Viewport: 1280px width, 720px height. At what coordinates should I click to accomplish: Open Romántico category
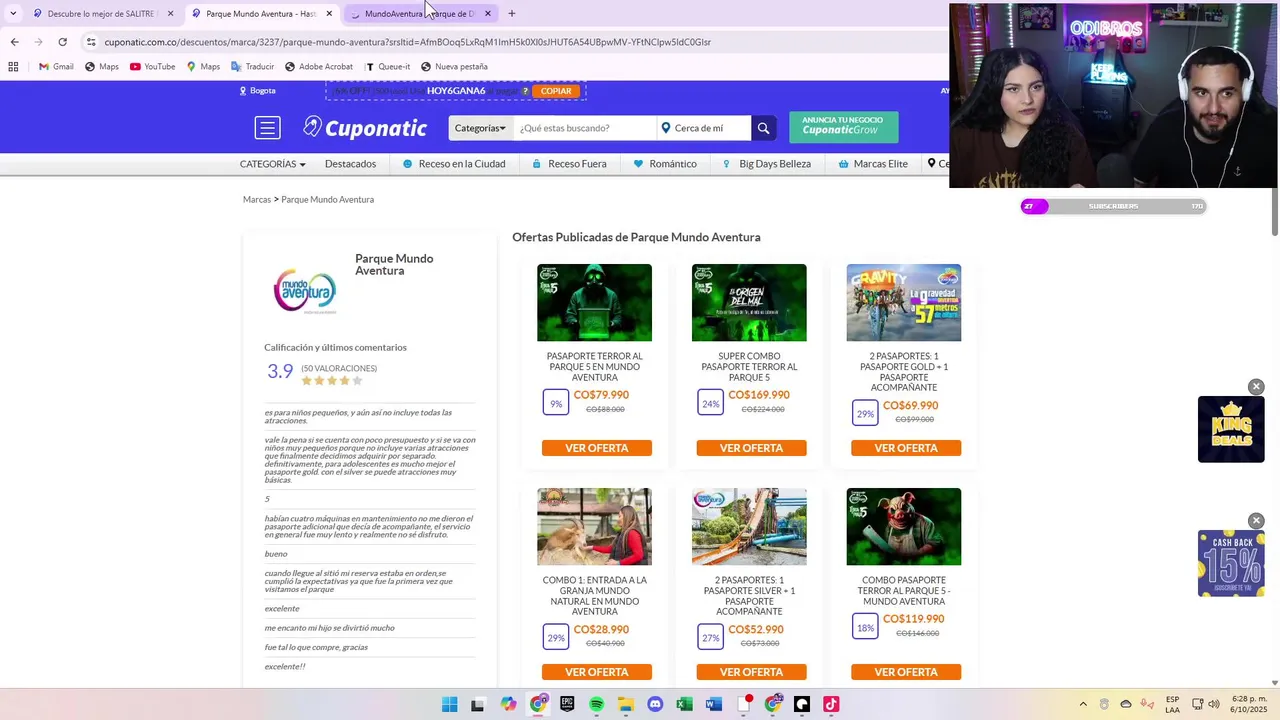pos(665,164)
